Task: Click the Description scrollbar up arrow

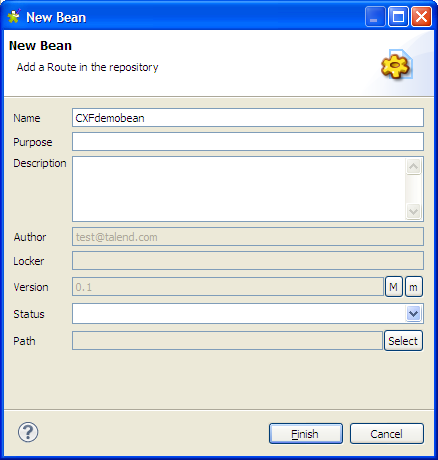Action: (x=414, y=166)
